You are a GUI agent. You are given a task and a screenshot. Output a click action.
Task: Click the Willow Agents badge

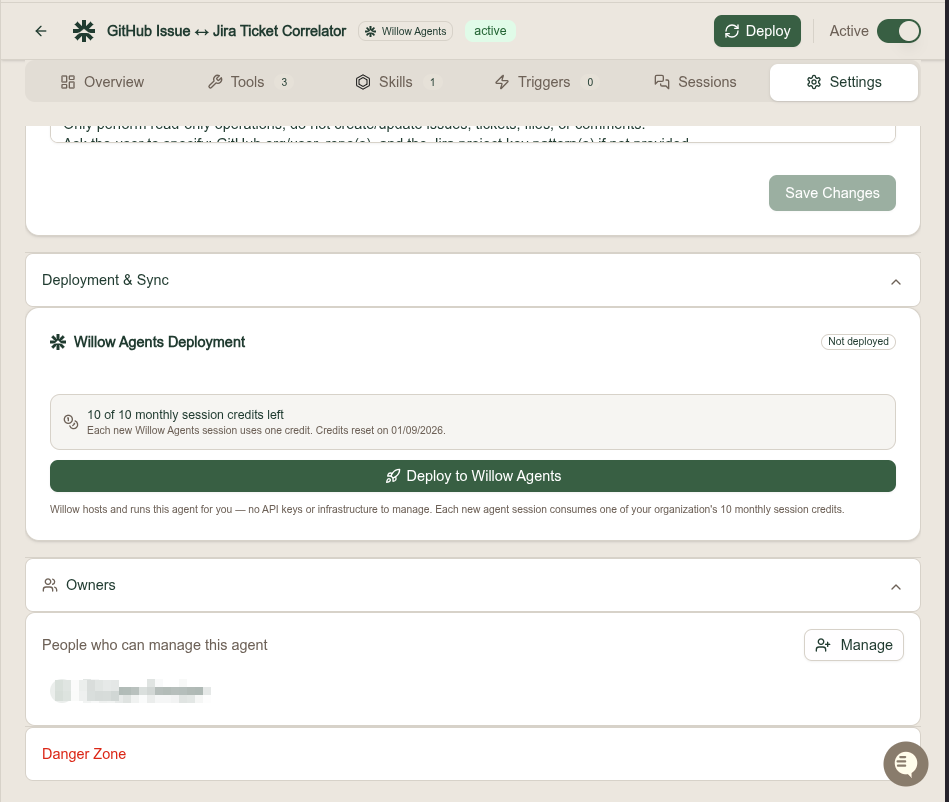coord(406,31)
